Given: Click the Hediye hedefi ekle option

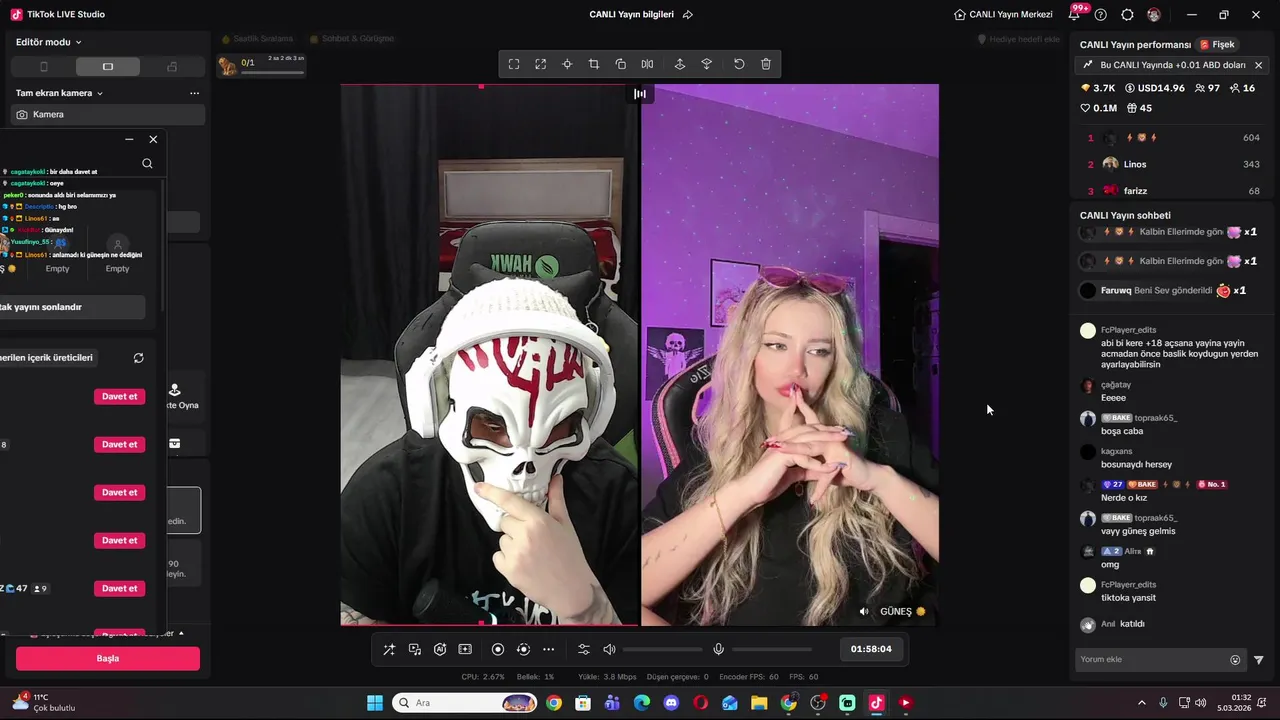Looking at the screenshot, I should tap(1018, 39).
